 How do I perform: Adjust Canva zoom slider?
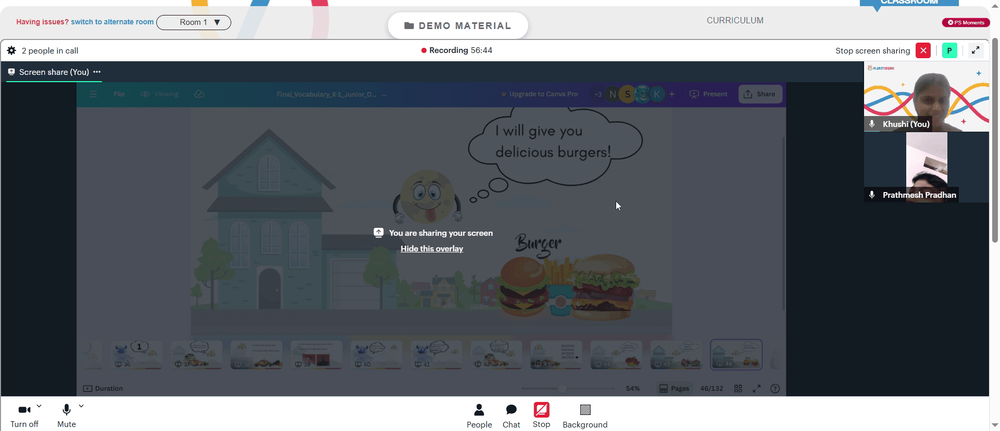(562, 388)
